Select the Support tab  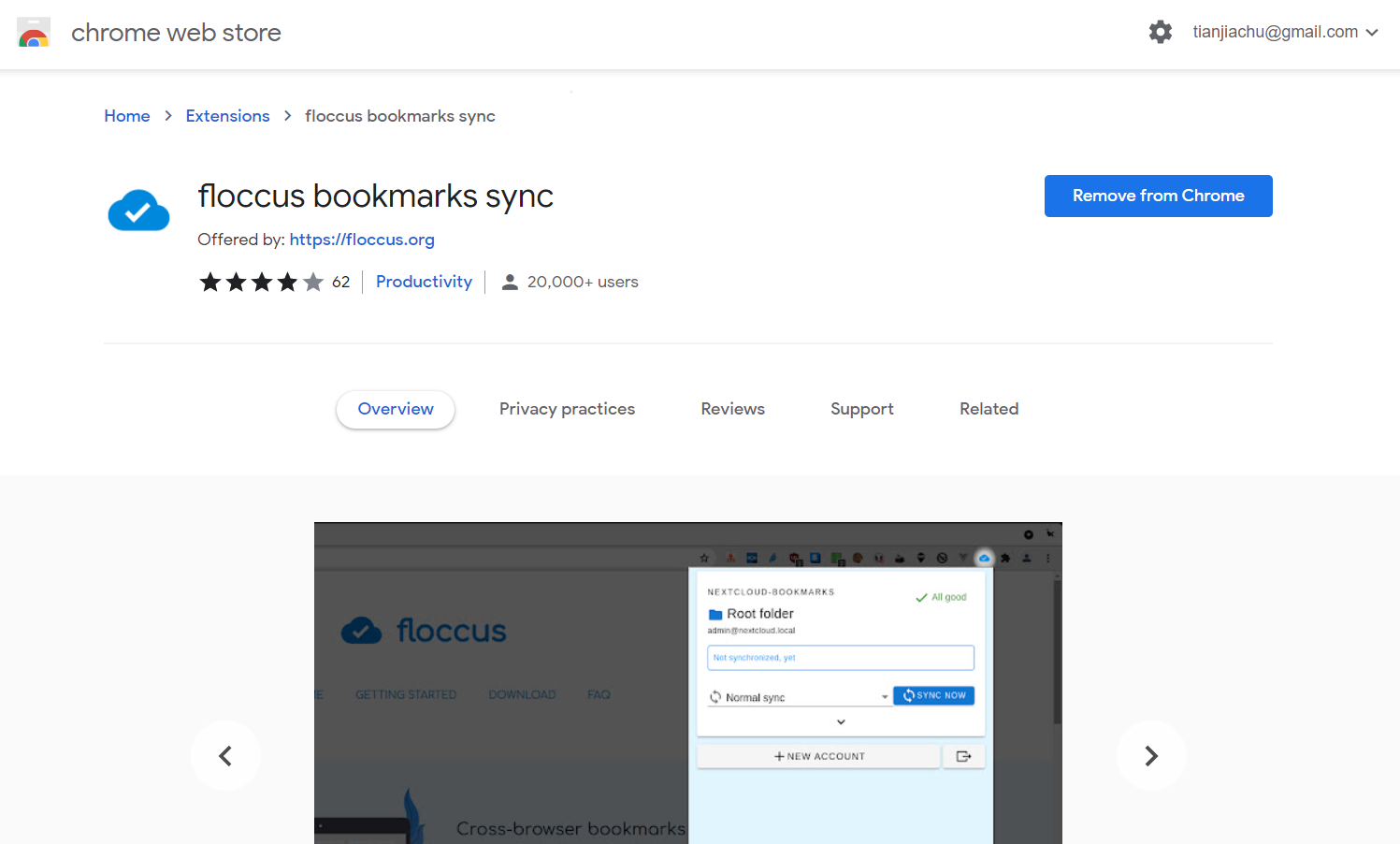coord(861,409)
